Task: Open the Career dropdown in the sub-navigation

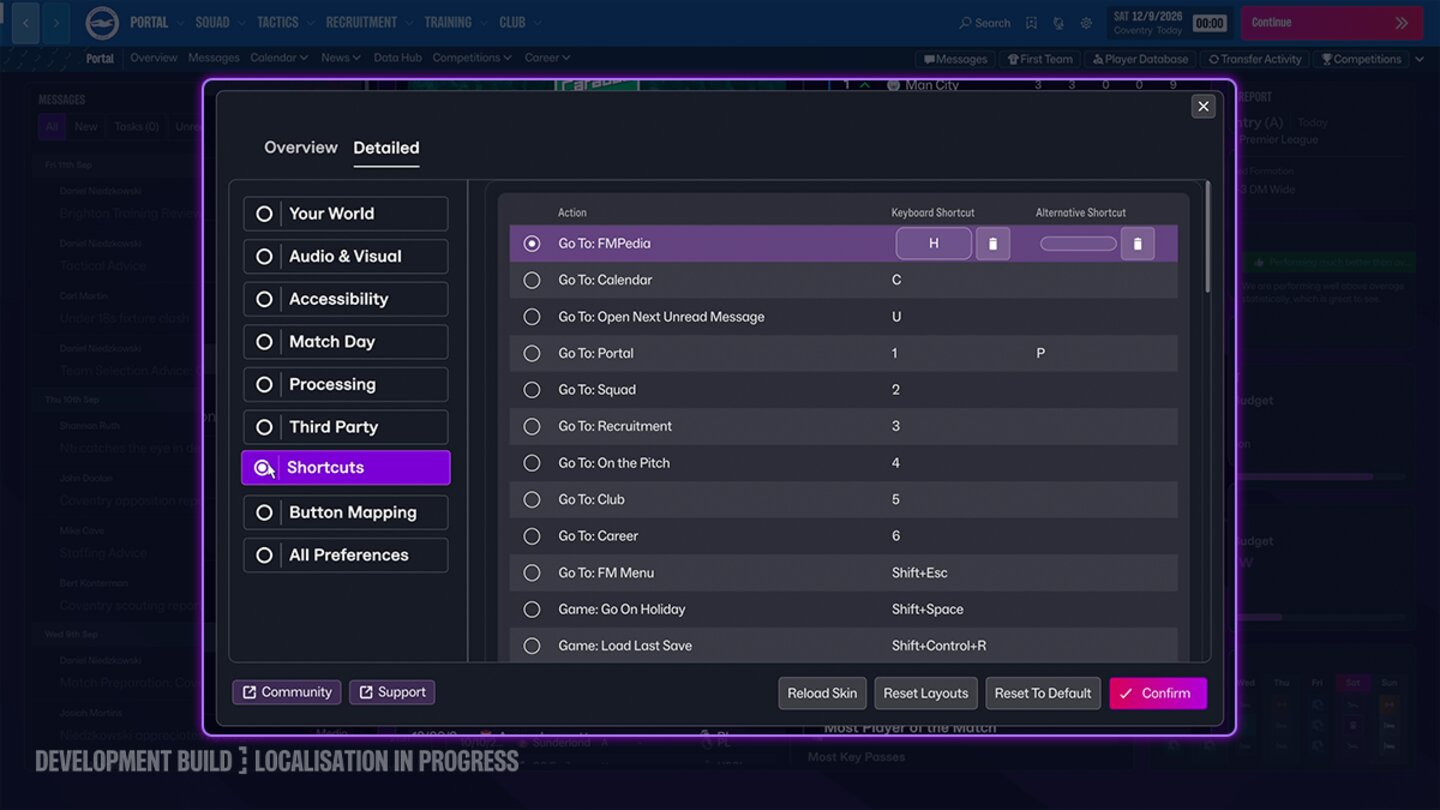Action: coord(547,58)
